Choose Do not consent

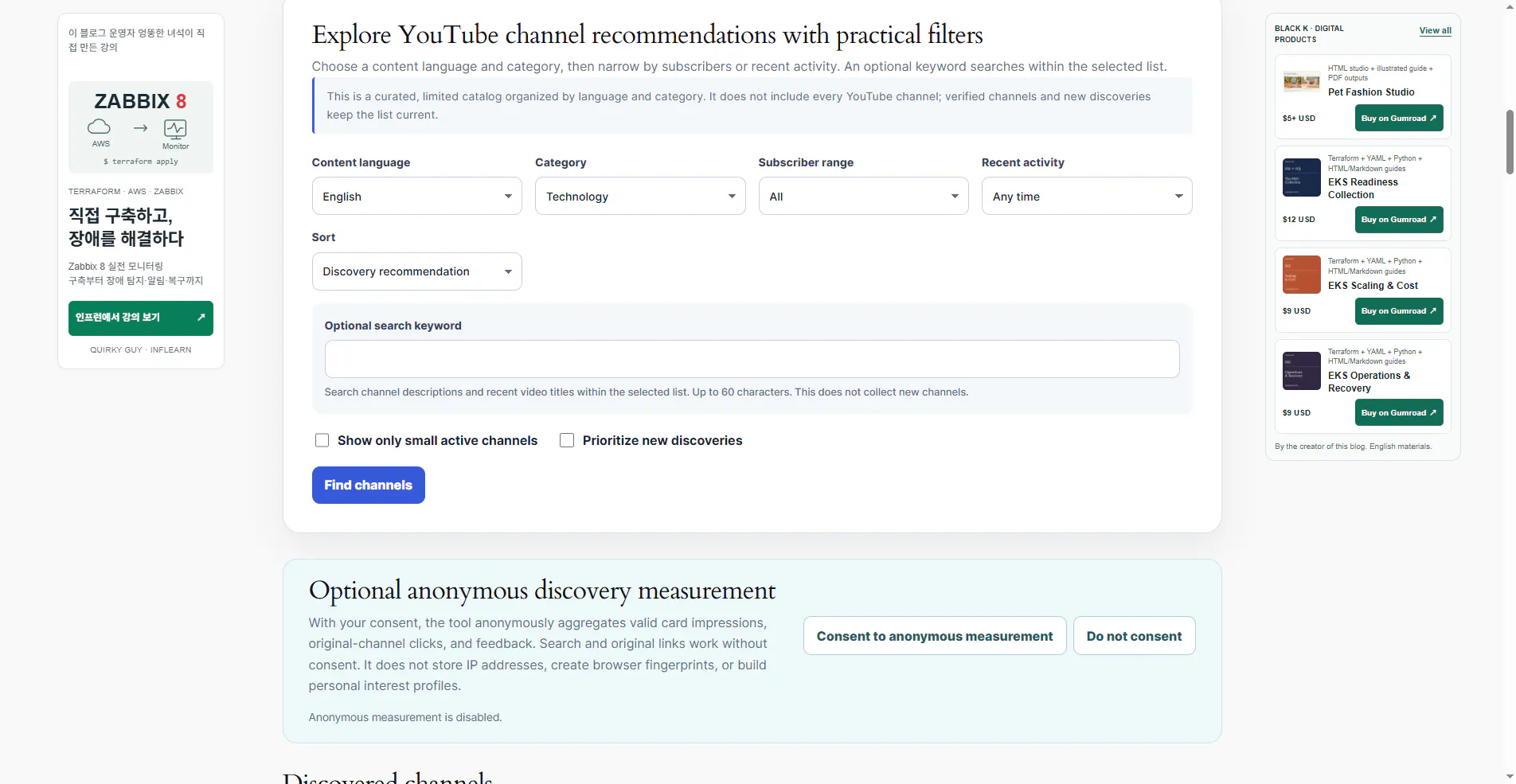(1134, 636)
